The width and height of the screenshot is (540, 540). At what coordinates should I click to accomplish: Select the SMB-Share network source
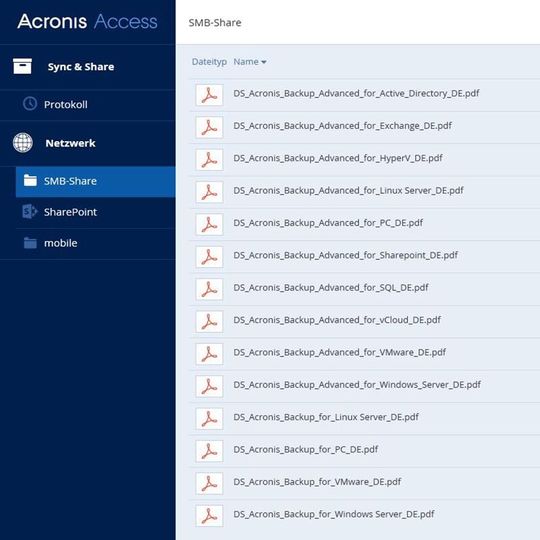(95, 181)
